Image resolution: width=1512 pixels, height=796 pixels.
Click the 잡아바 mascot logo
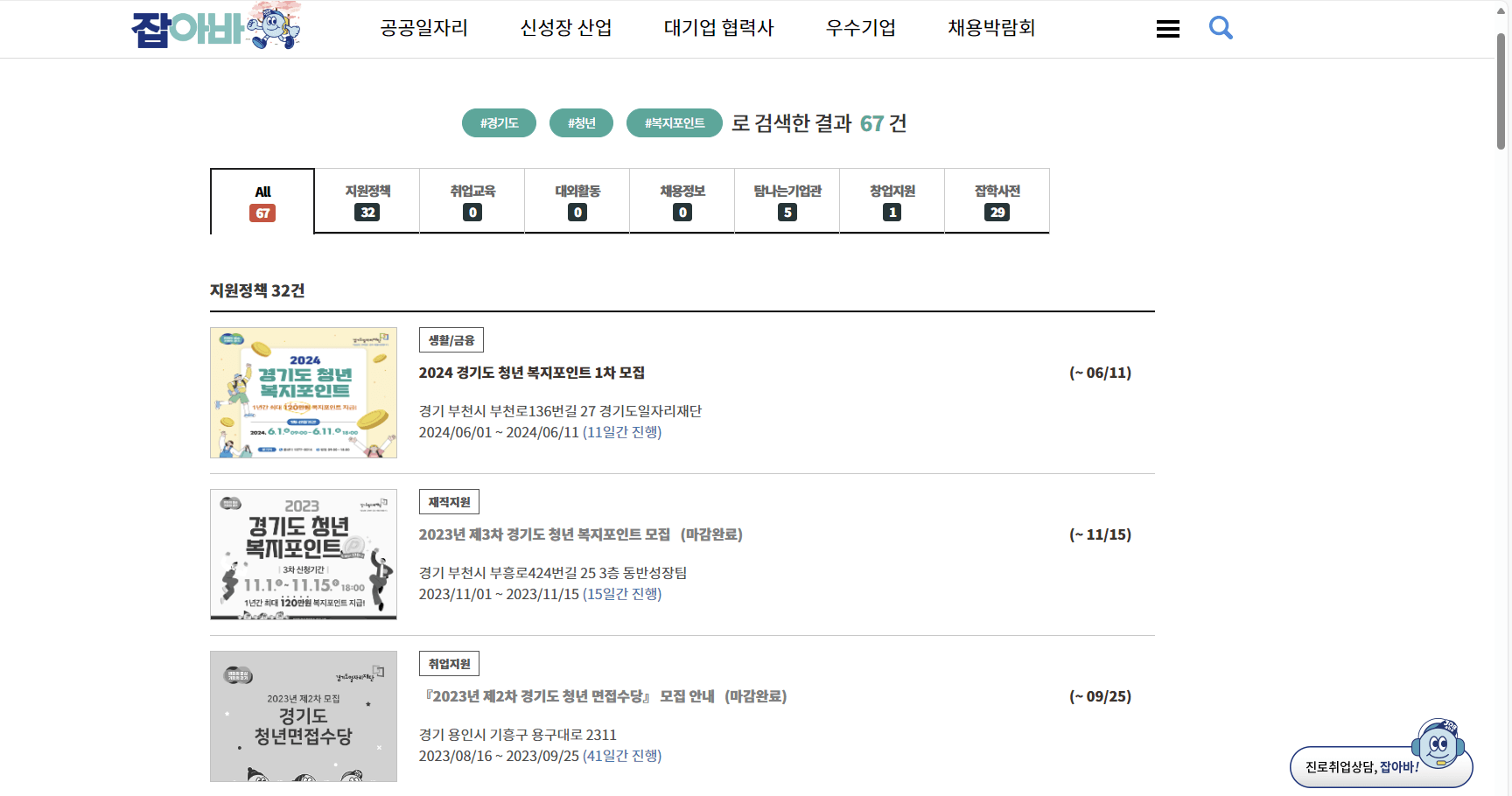214,28
